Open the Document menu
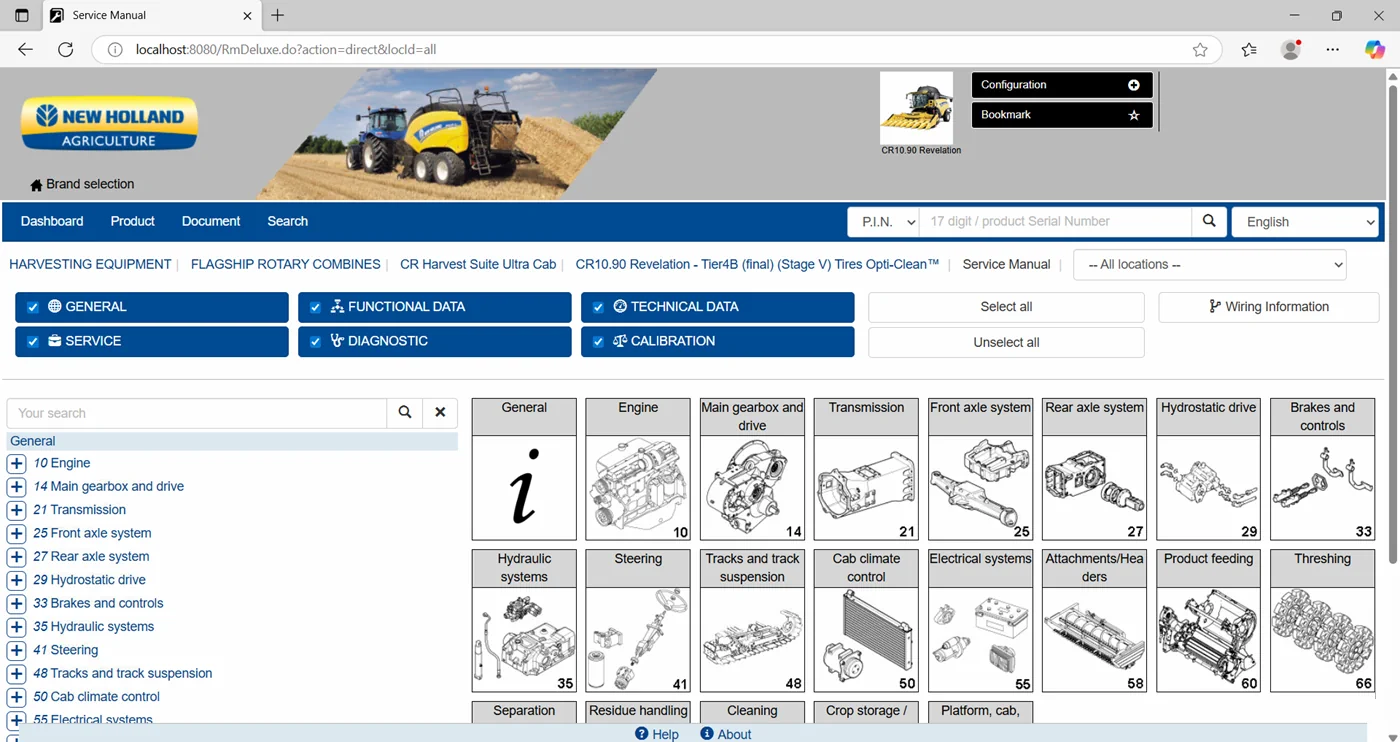 [211, 221]
